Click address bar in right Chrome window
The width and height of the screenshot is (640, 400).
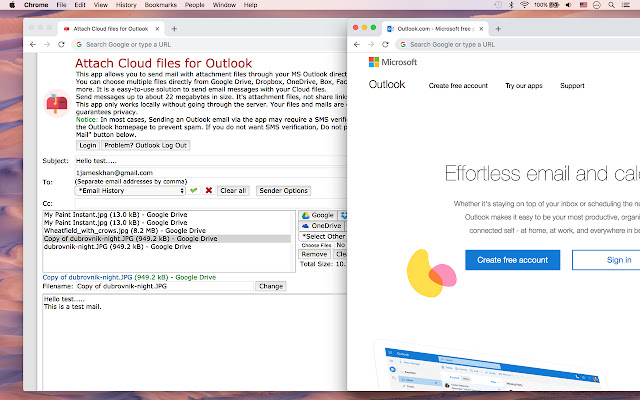[x=518, y=44]
